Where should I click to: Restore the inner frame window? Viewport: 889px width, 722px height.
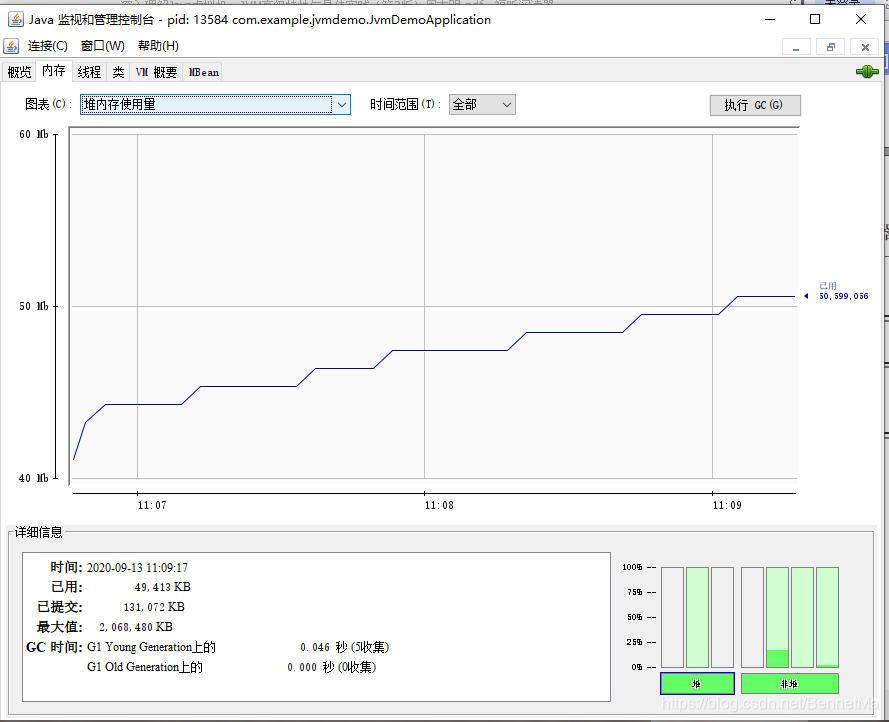831,47
